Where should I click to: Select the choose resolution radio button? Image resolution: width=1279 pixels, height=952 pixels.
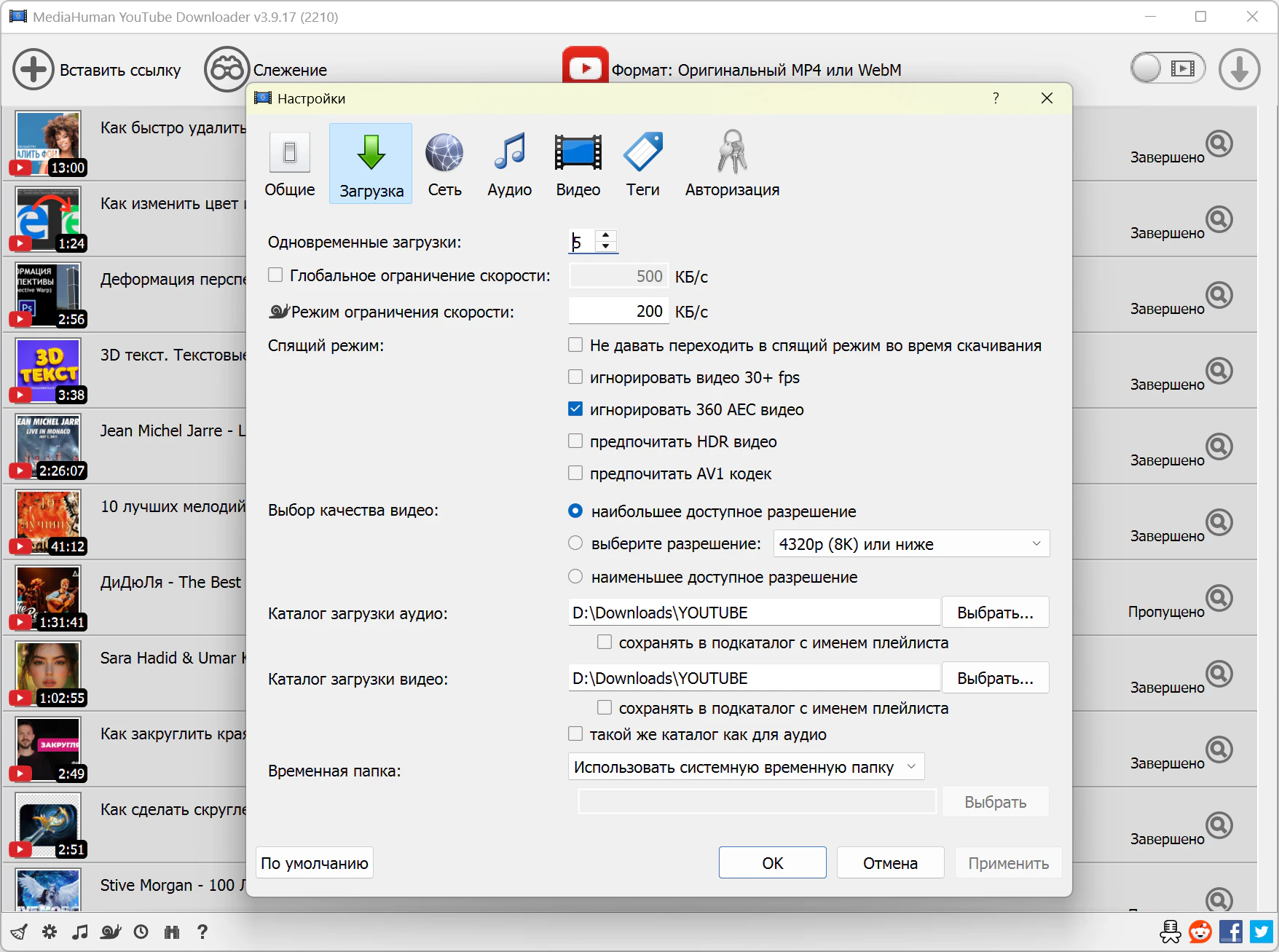point(575,543)
